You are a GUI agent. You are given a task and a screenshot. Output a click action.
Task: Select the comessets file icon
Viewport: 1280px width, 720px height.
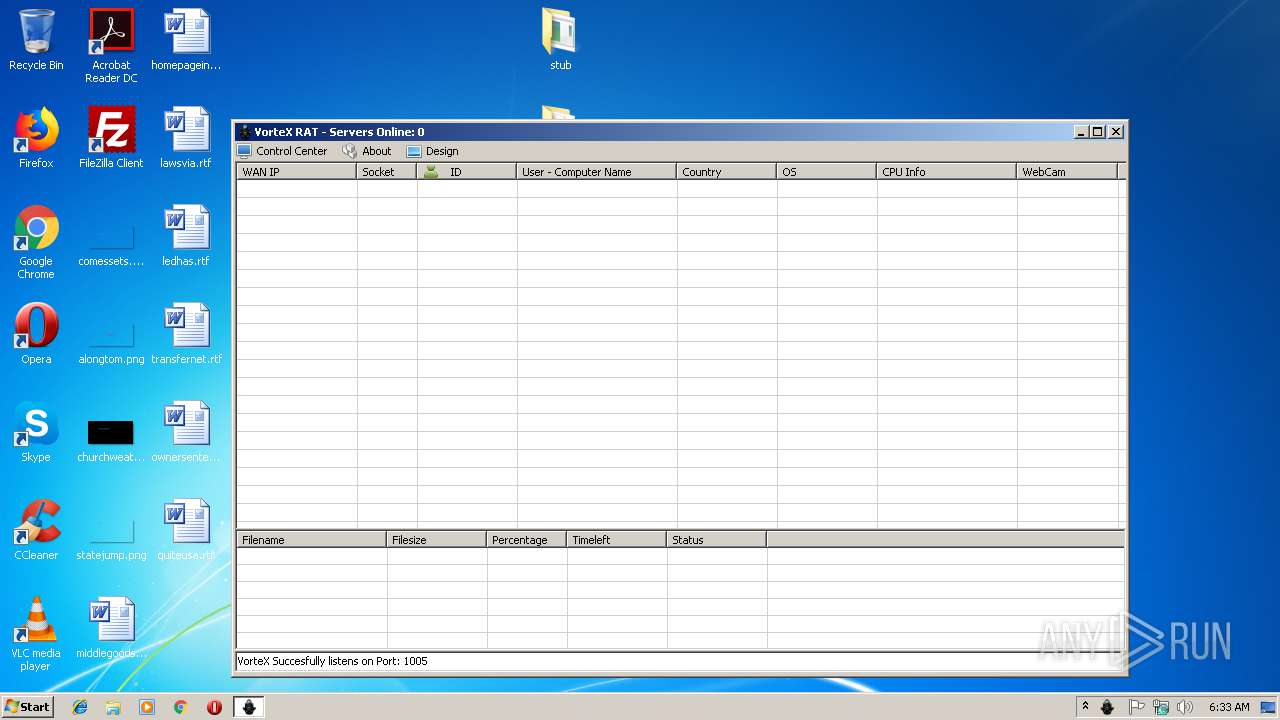coord(111,244)
